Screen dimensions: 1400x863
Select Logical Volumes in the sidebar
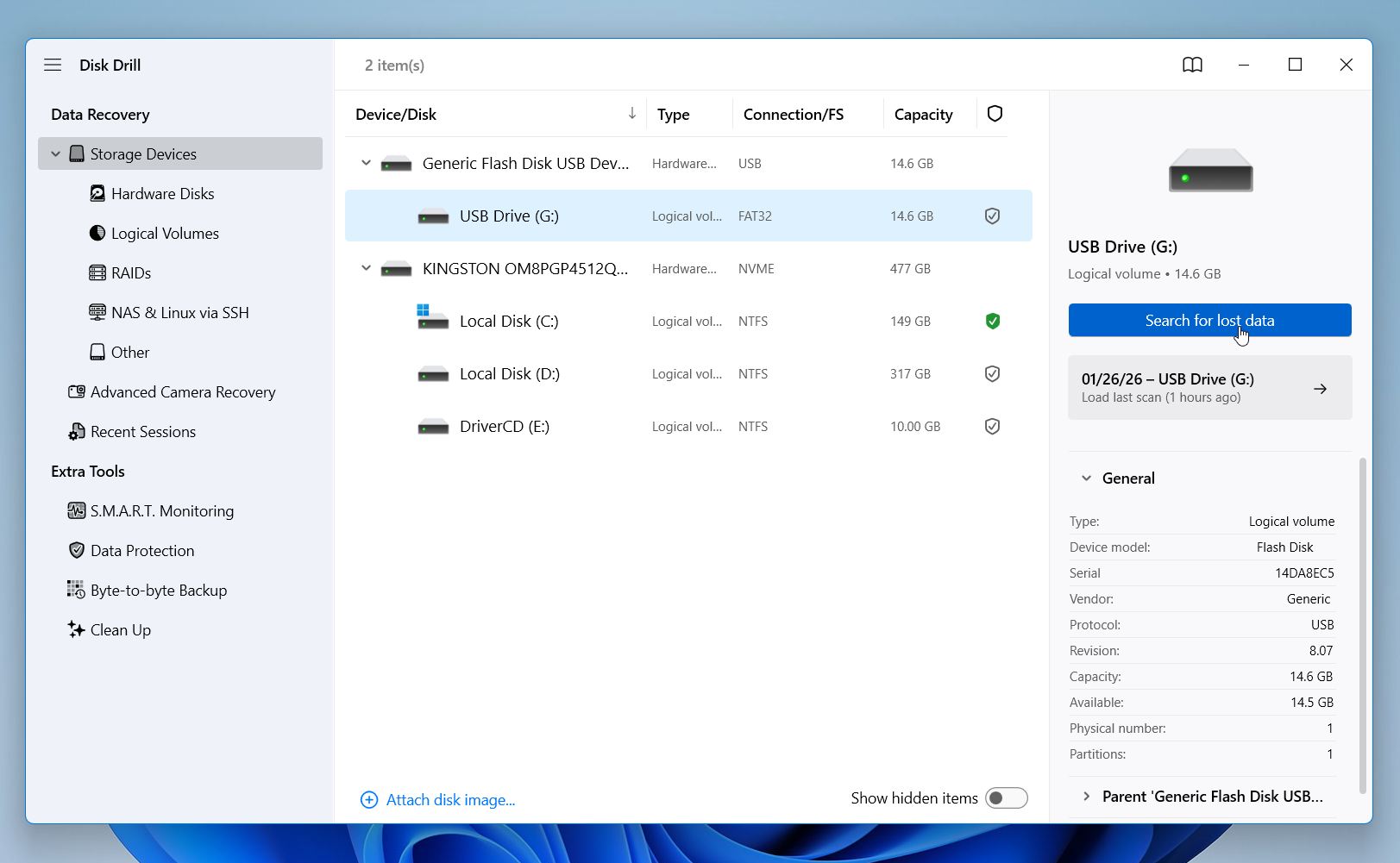point(164,233)
